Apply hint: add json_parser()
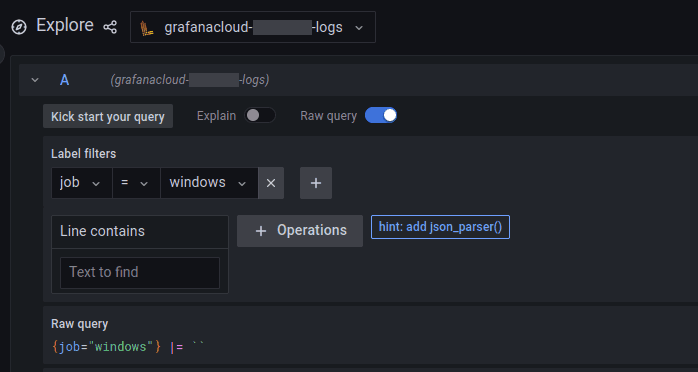This screenshot has height=372, width=698. pyautogui.click(x=440, y=227)
